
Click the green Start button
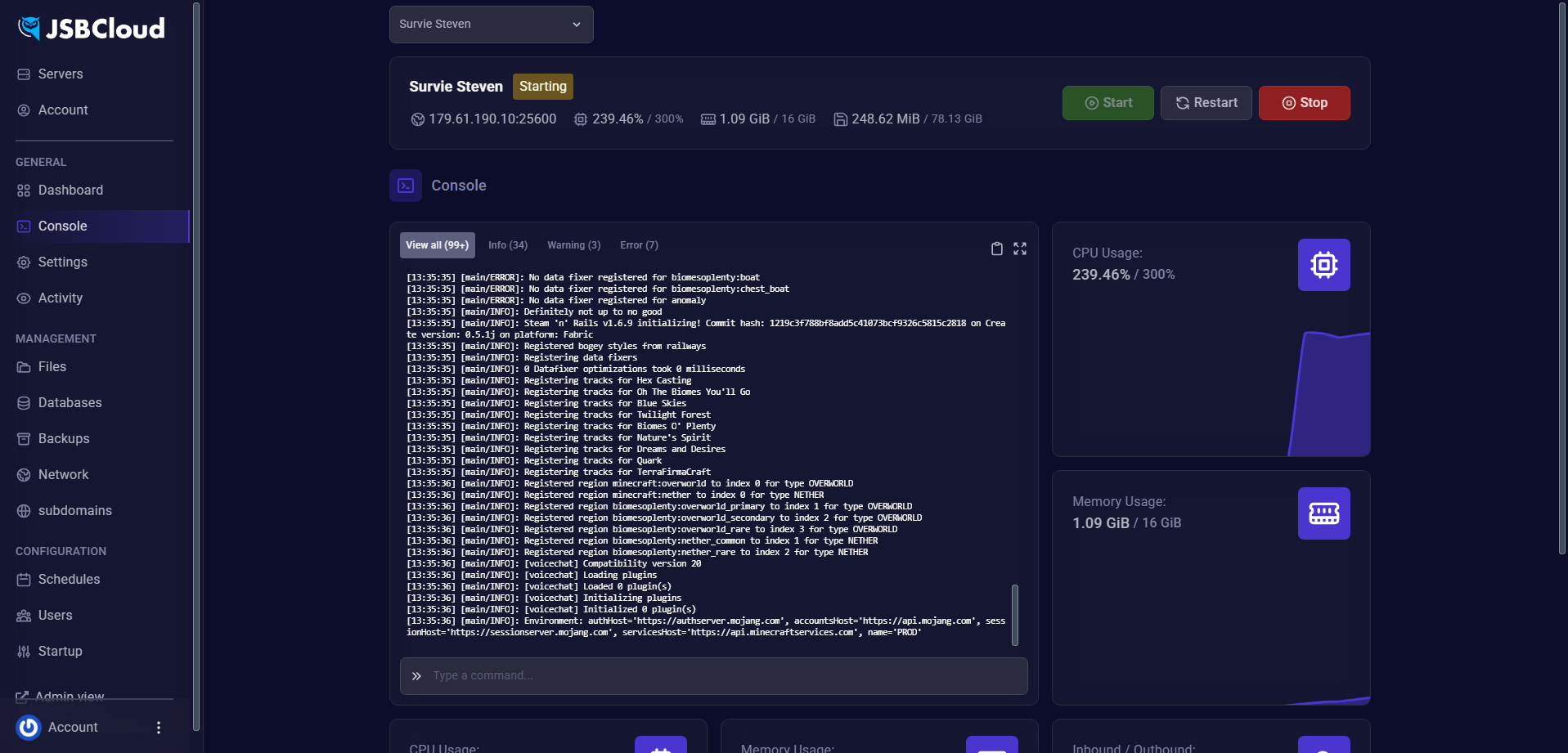pyautogui.click(x=1107, y=103)
